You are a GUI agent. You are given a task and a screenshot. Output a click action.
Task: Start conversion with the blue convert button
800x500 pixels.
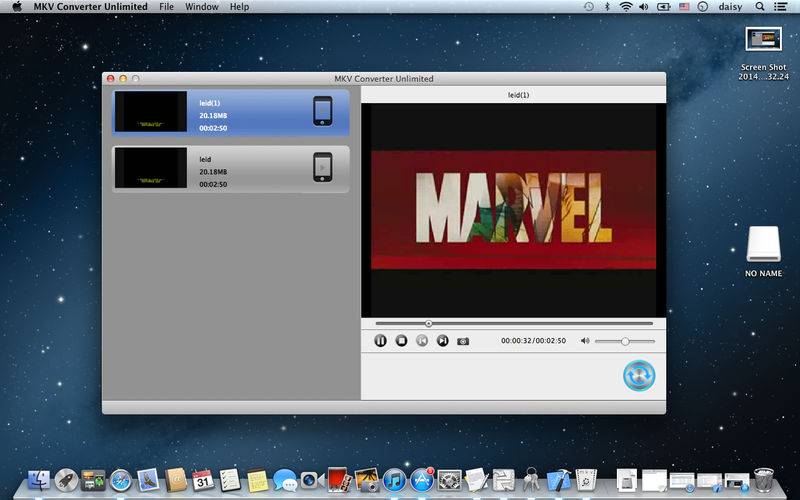639,376
